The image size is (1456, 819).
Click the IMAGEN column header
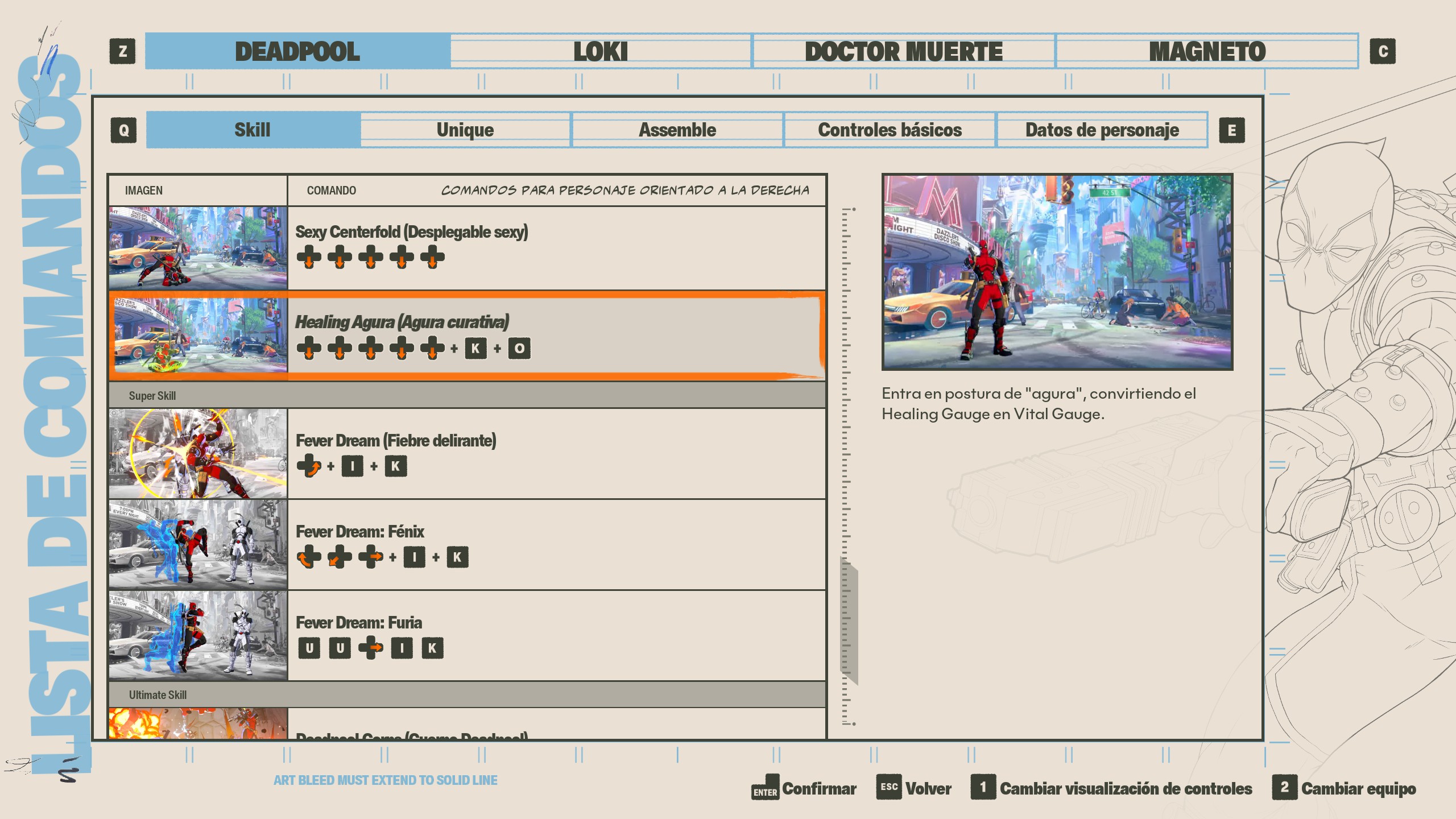[x=144, y=191]
